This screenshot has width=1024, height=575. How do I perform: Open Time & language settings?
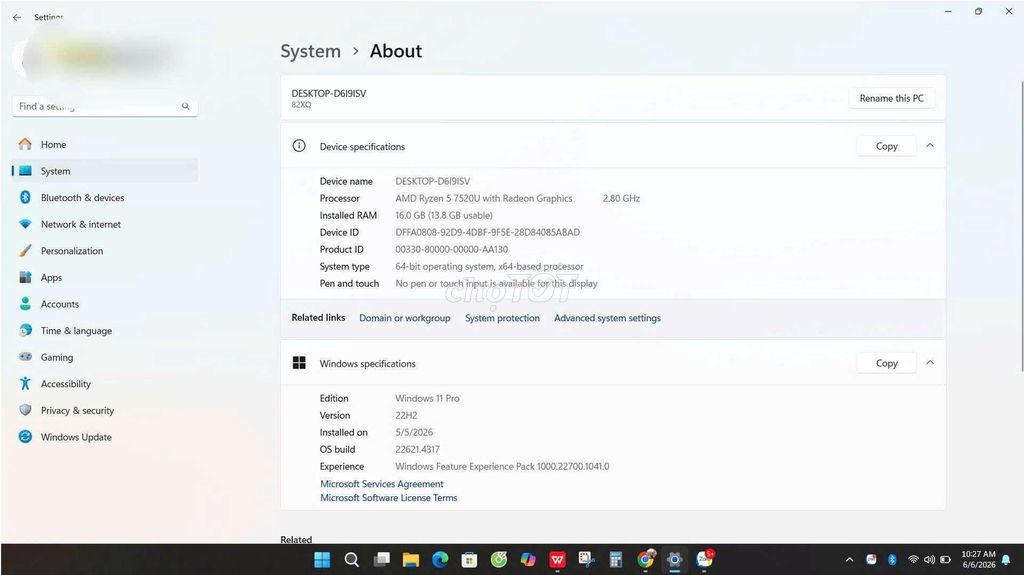point(104,331)
